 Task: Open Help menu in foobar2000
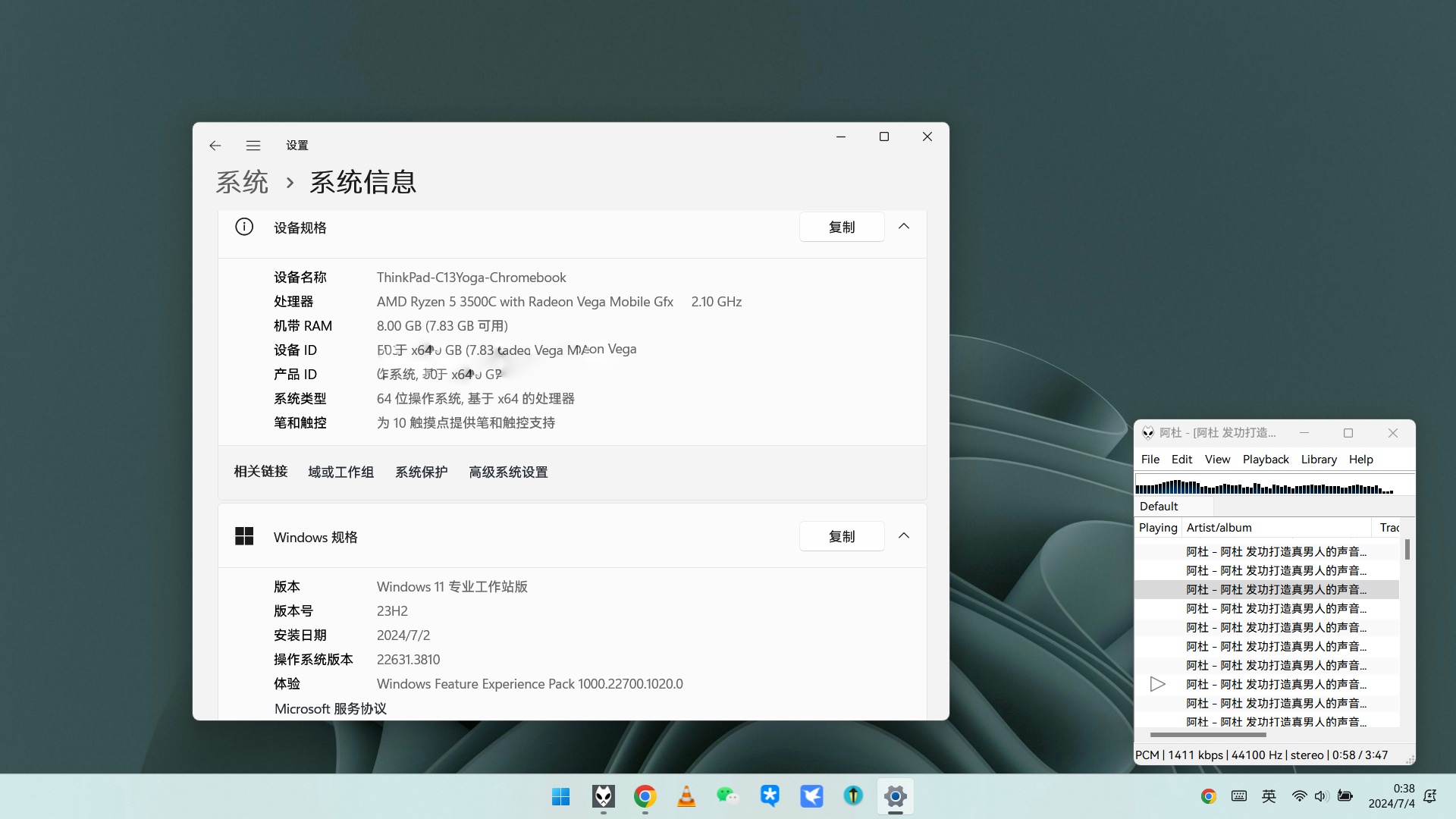click(x=1361, y=460)
